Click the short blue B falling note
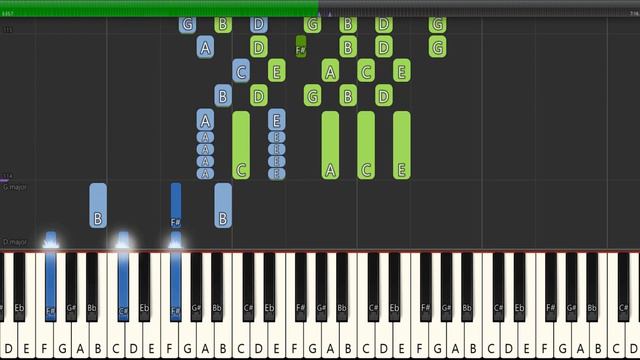 pyautogui.click(x=223, y=96)
